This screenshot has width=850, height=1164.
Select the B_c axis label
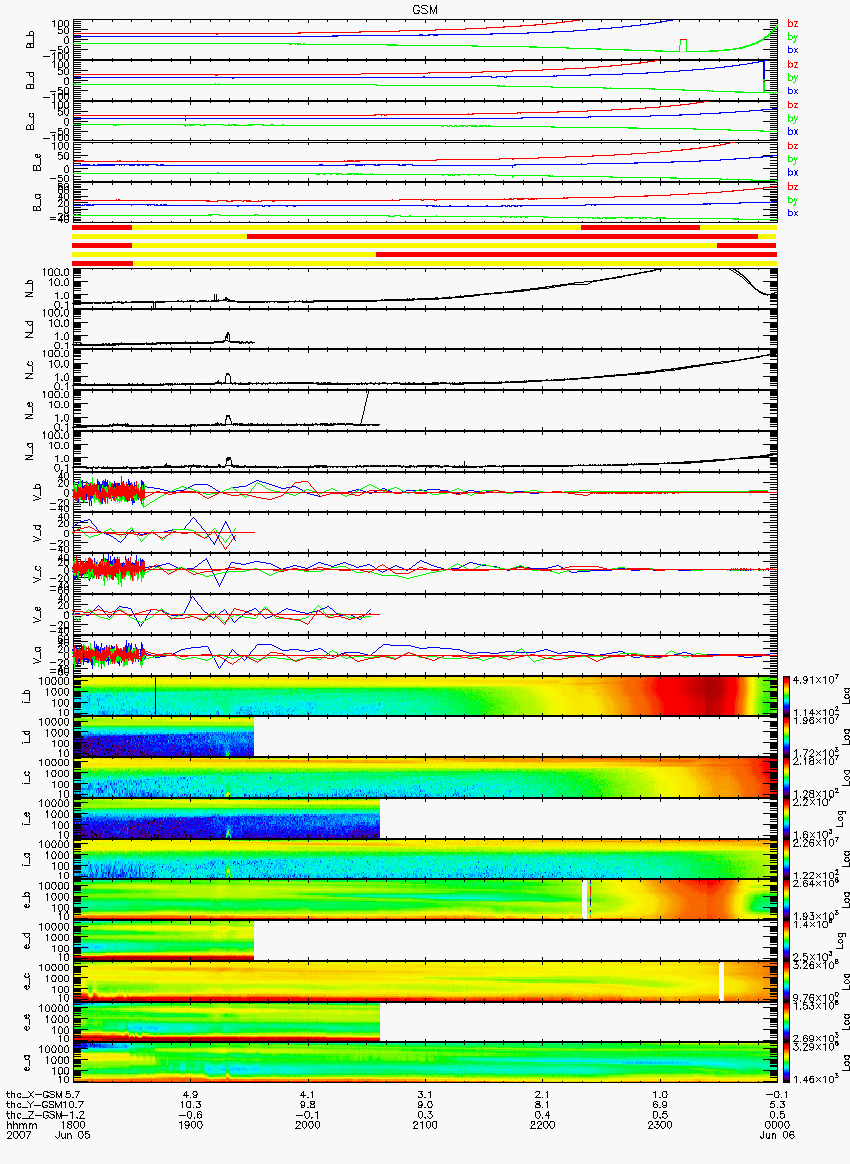tap(30, 121)
